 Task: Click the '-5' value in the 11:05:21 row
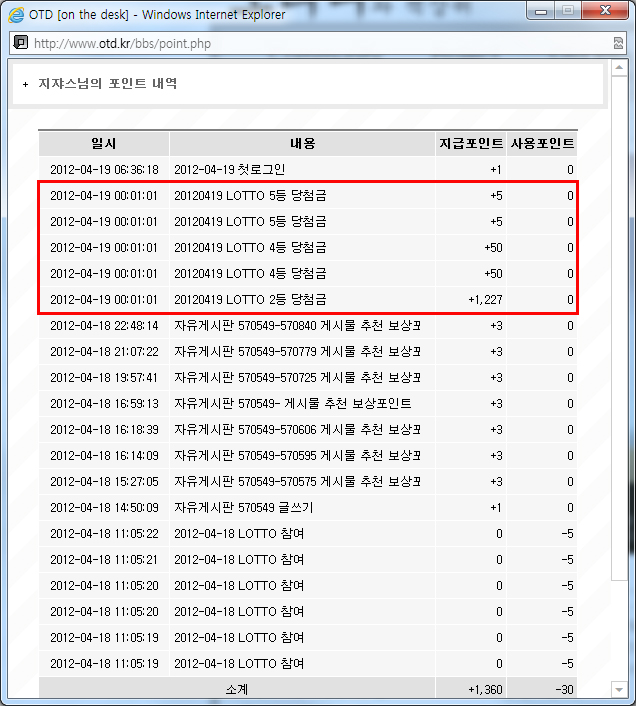tap(567, 560)
